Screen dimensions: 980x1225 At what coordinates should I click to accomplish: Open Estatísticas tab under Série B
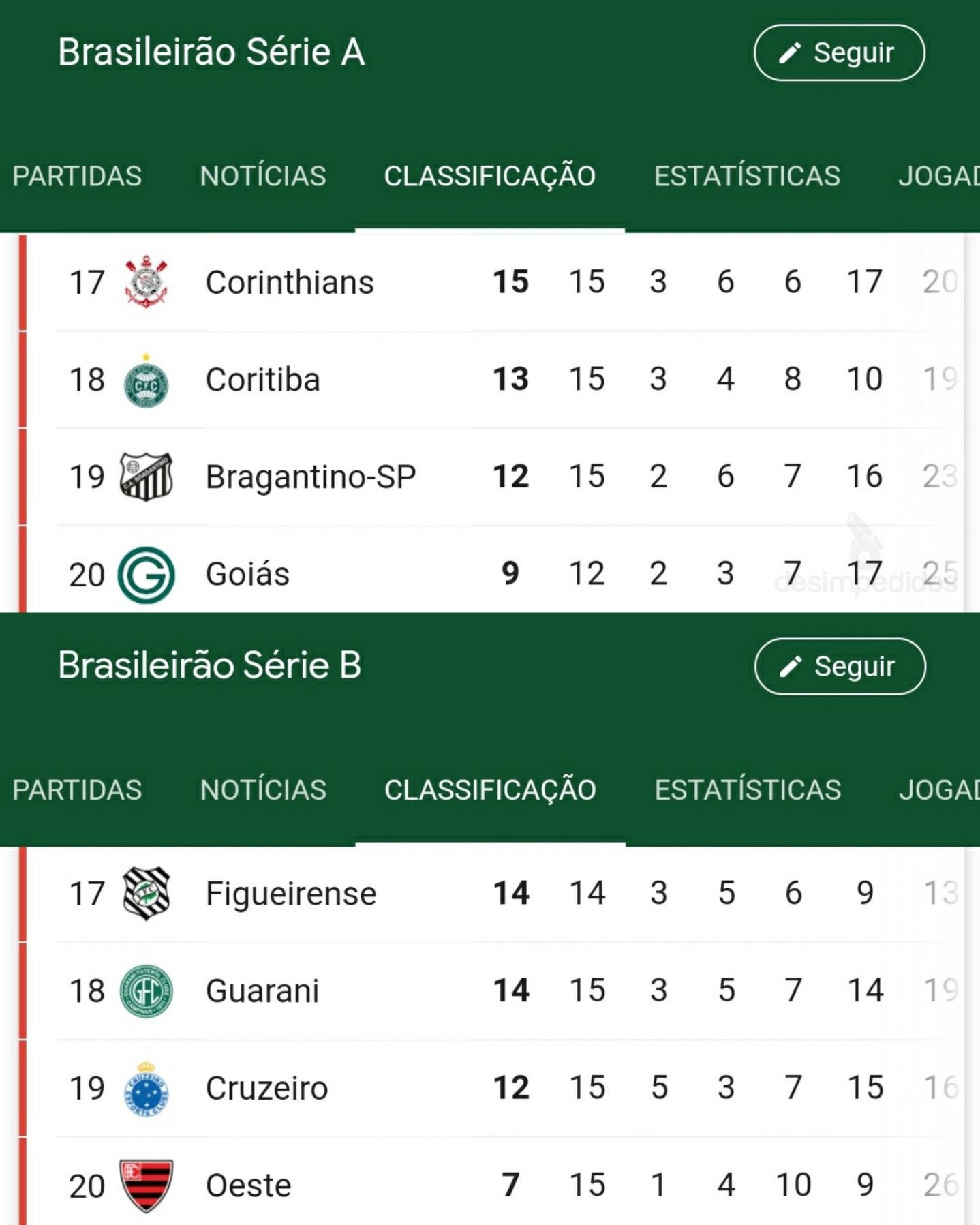click(x=748, y=789)
